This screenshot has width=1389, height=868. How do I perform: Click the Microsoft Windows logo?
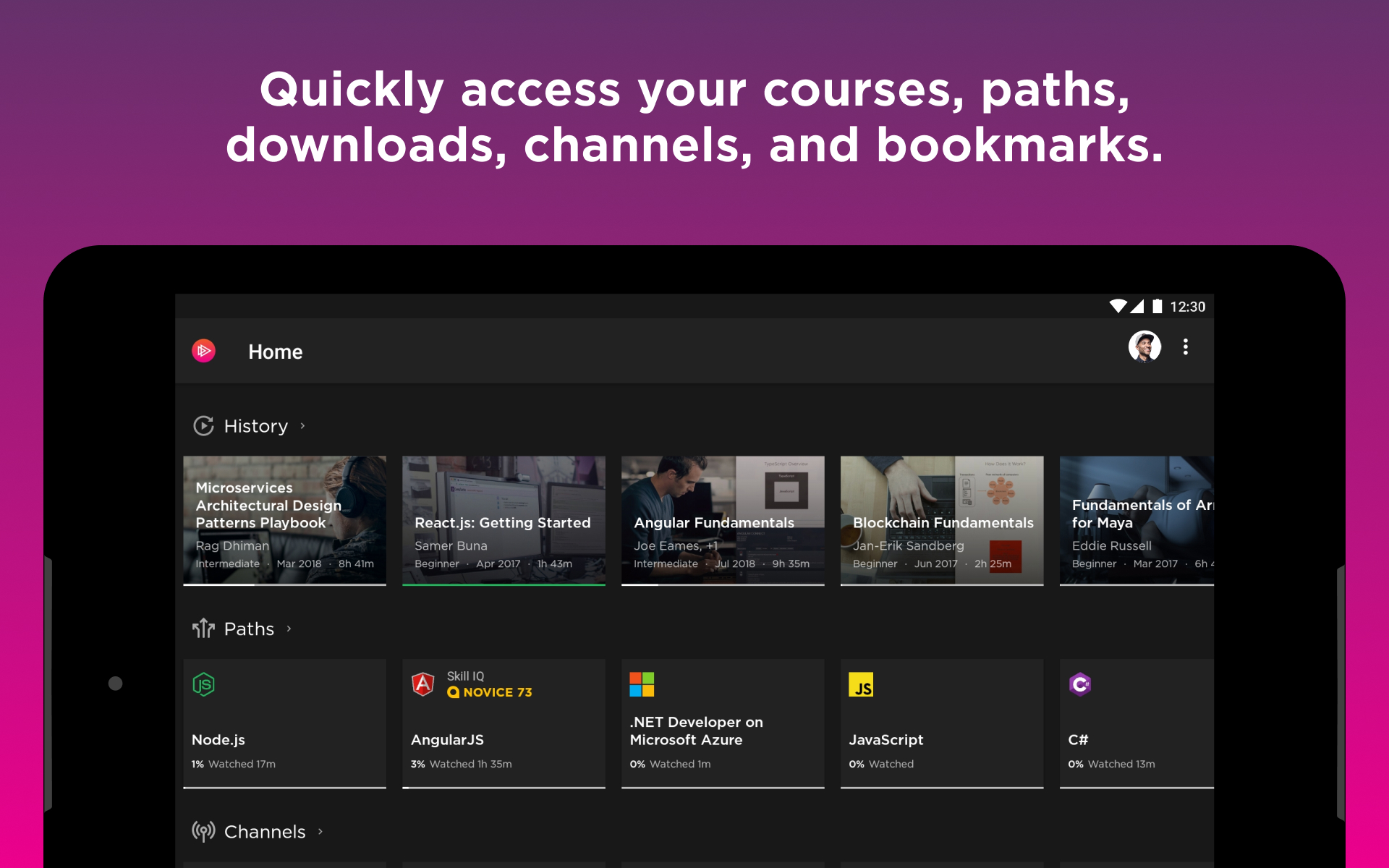[x=642, y=684]
